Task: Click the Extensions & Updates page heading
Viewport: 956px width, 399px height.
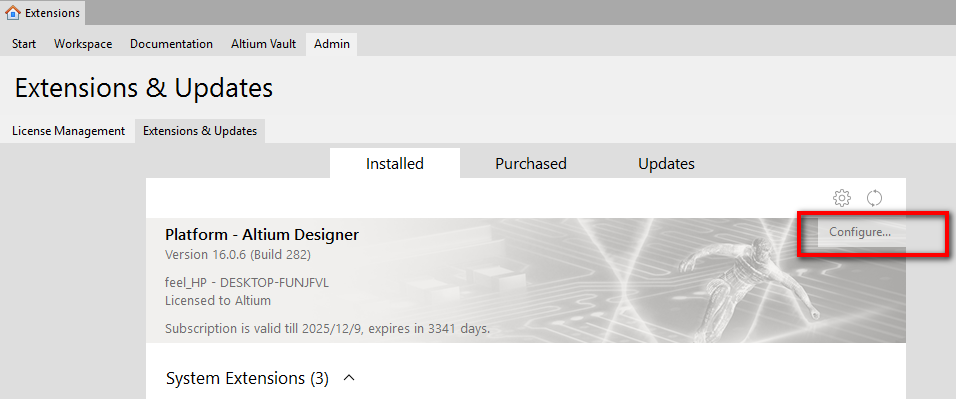Action: coord(144,88)
